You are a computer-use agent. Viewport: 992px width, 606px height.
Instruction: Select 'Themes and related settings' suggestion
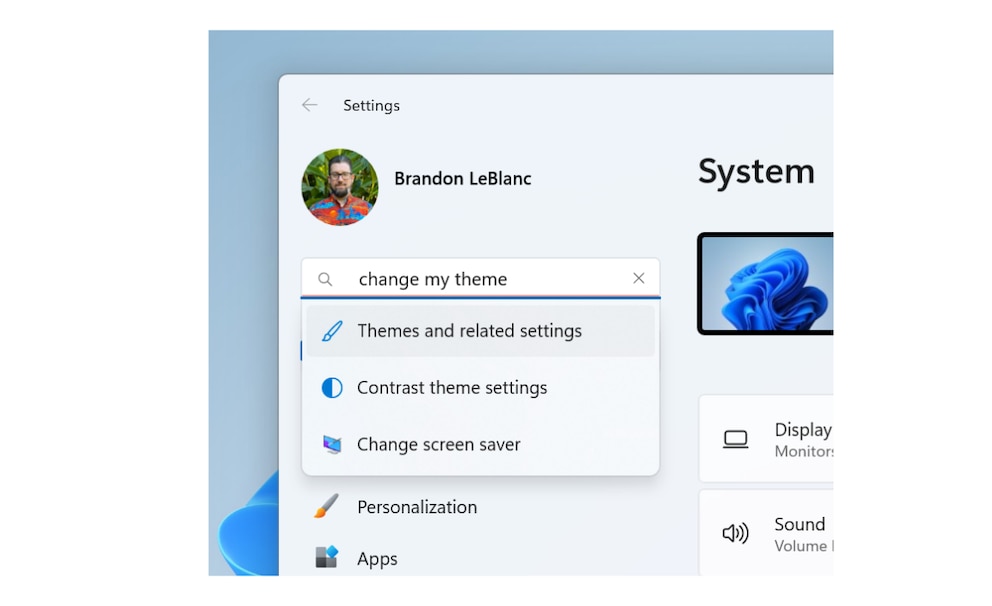click(x=481, y=331)
